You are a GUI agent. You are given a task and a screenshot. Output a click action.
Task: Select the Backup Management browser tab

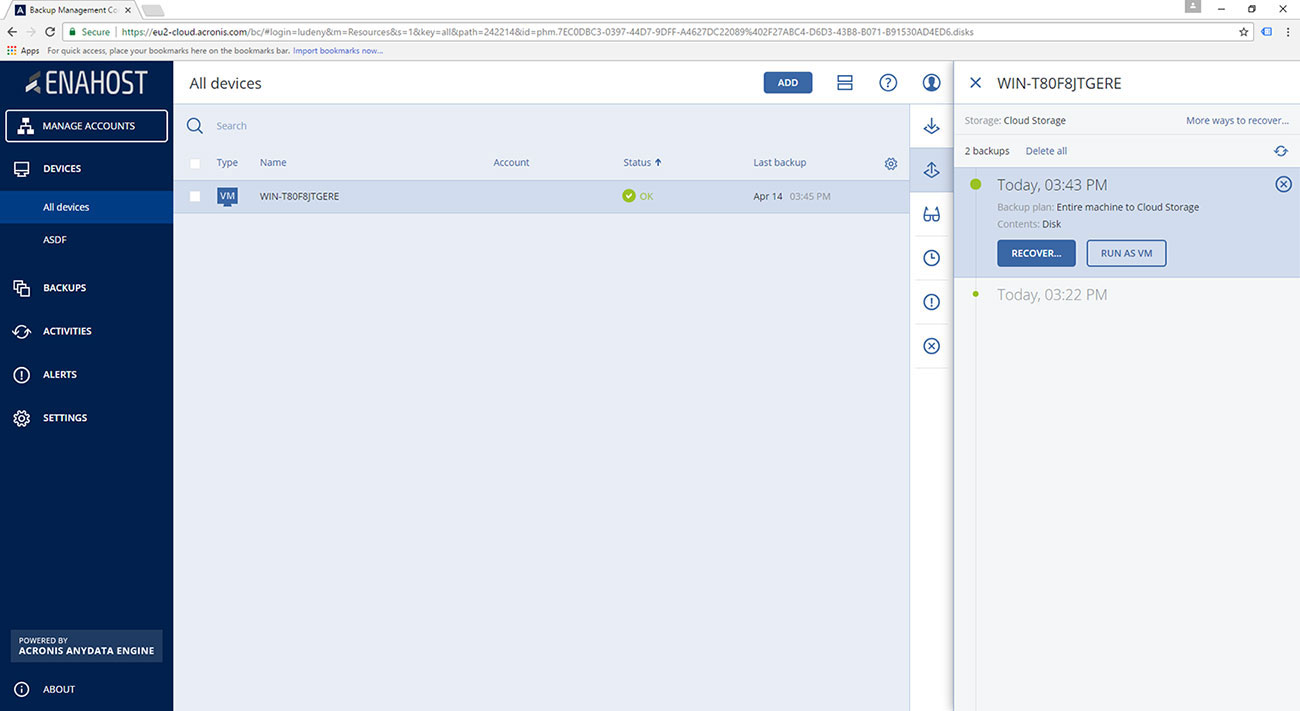74,9
